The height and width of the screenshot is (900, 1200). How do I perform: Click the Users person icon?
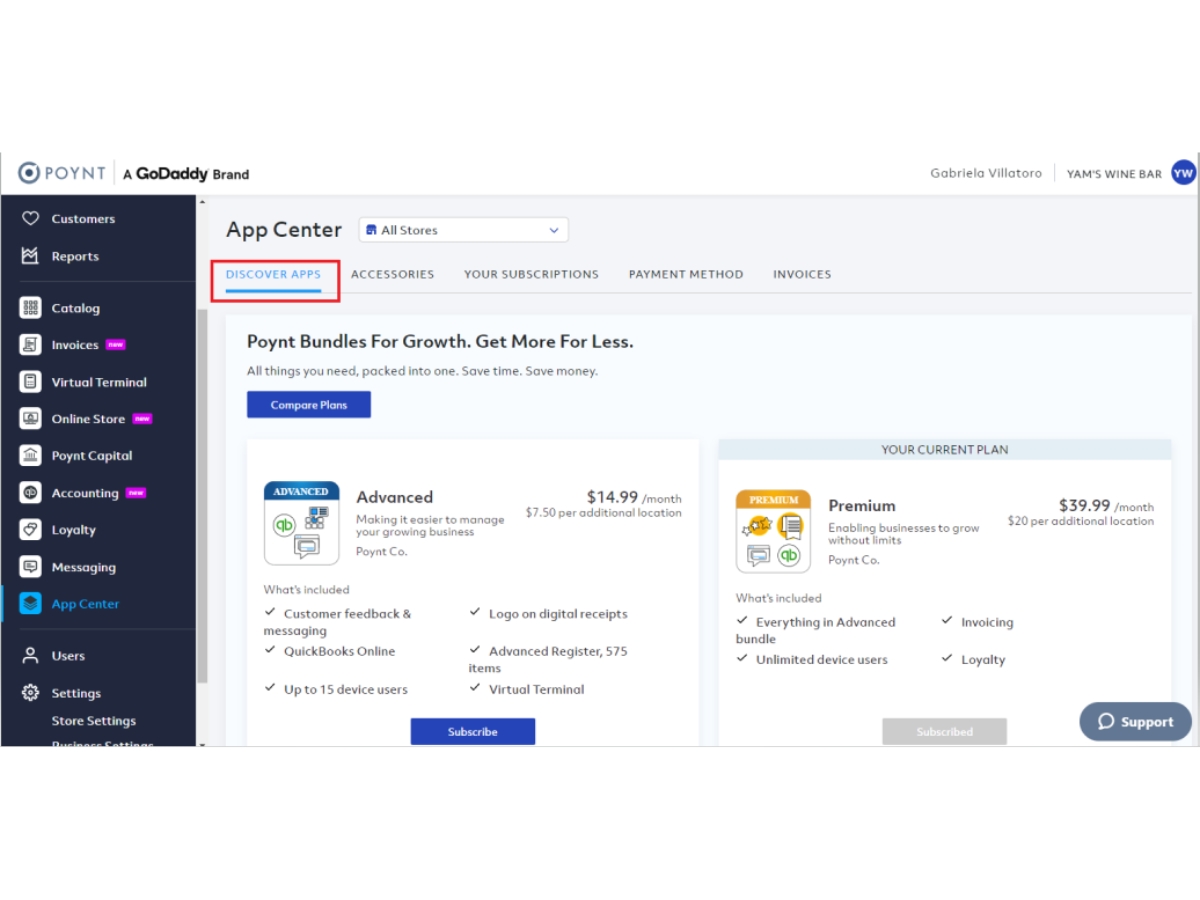[x=30, y=656]
